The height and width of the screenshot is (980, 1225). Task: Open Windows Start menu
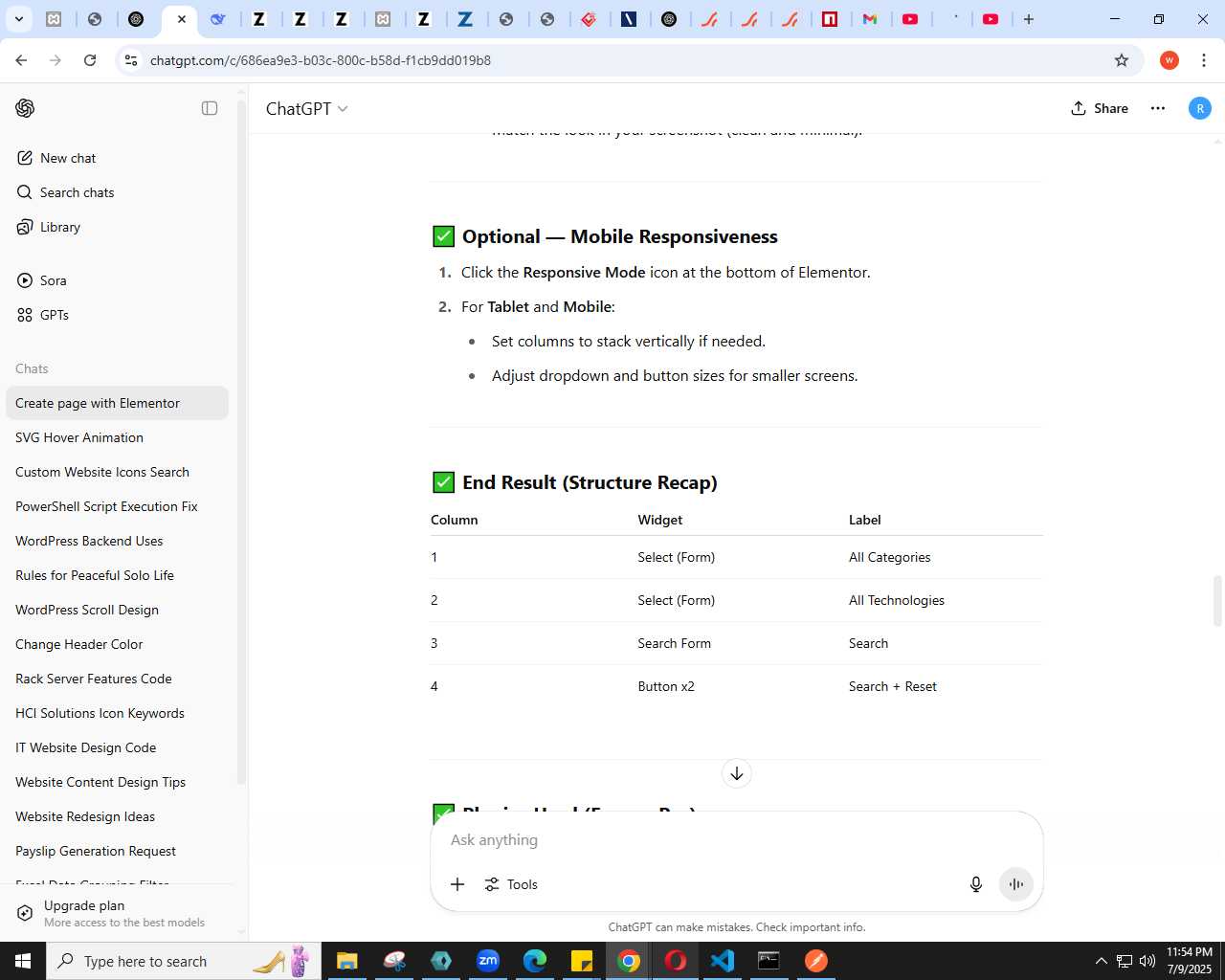tap(23, 961)
